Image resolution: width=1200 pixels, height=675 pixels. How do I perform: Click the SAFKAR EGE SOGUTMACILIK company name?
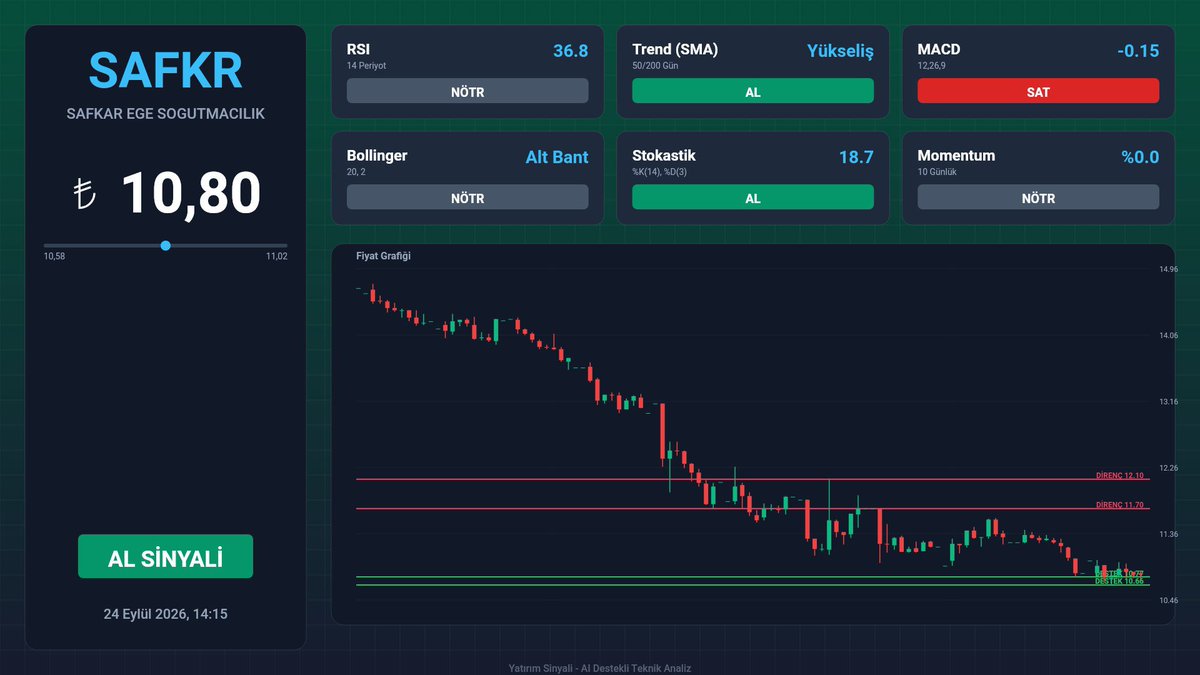tap(165, 114)
